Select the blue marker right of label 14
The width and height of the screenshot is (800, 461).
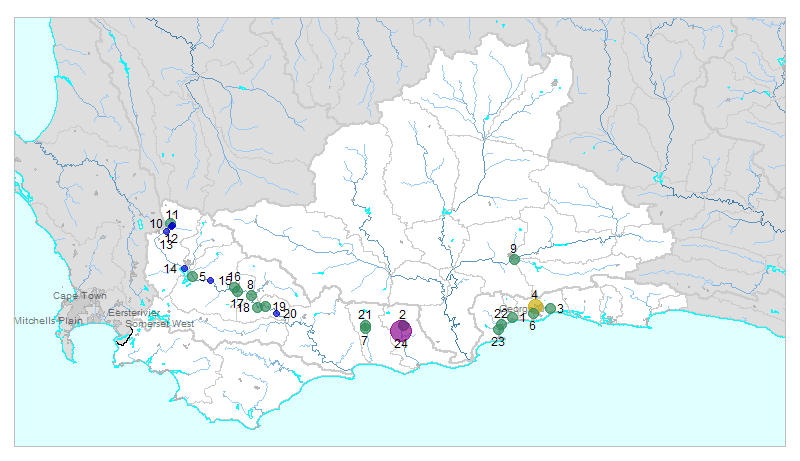coord(184,268)
